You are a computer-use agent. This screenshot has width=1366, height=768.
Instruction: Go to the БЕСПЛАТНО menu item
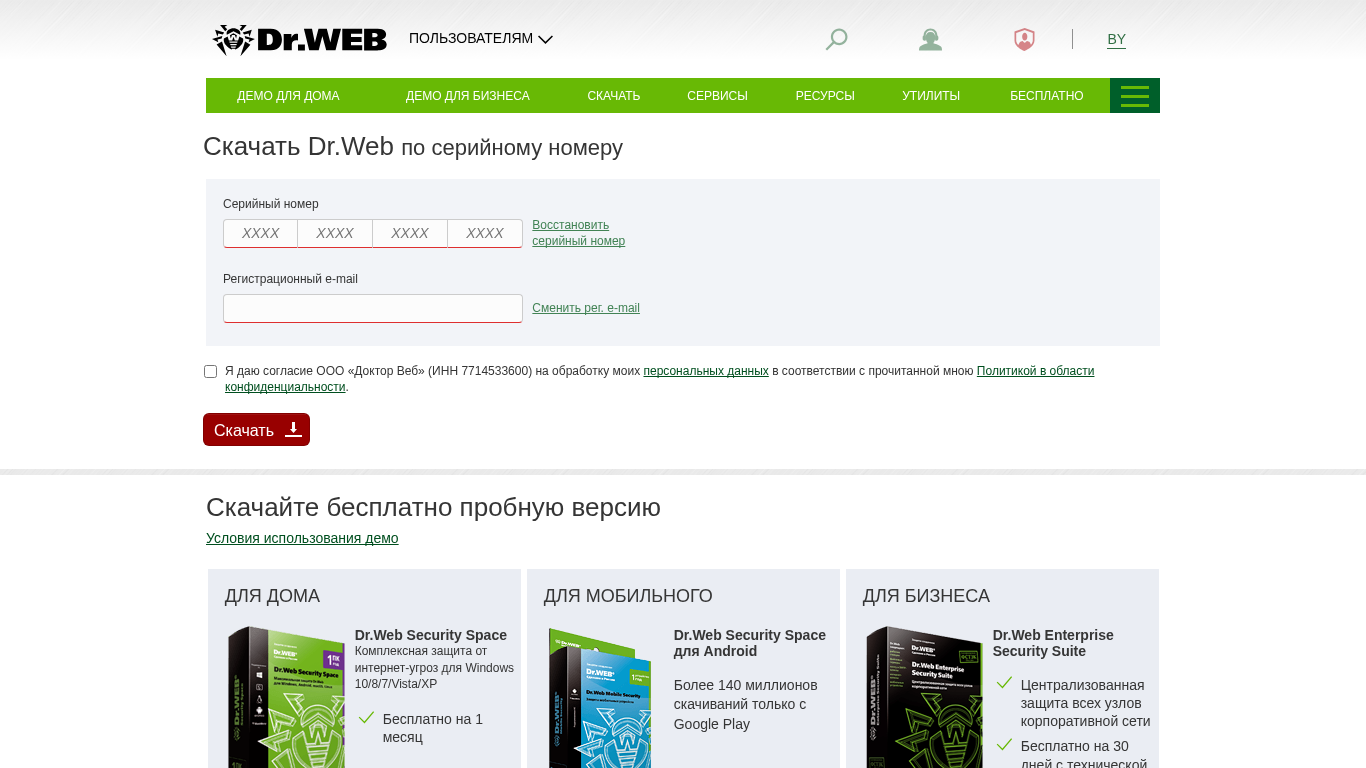click(x=1047, y=96)
